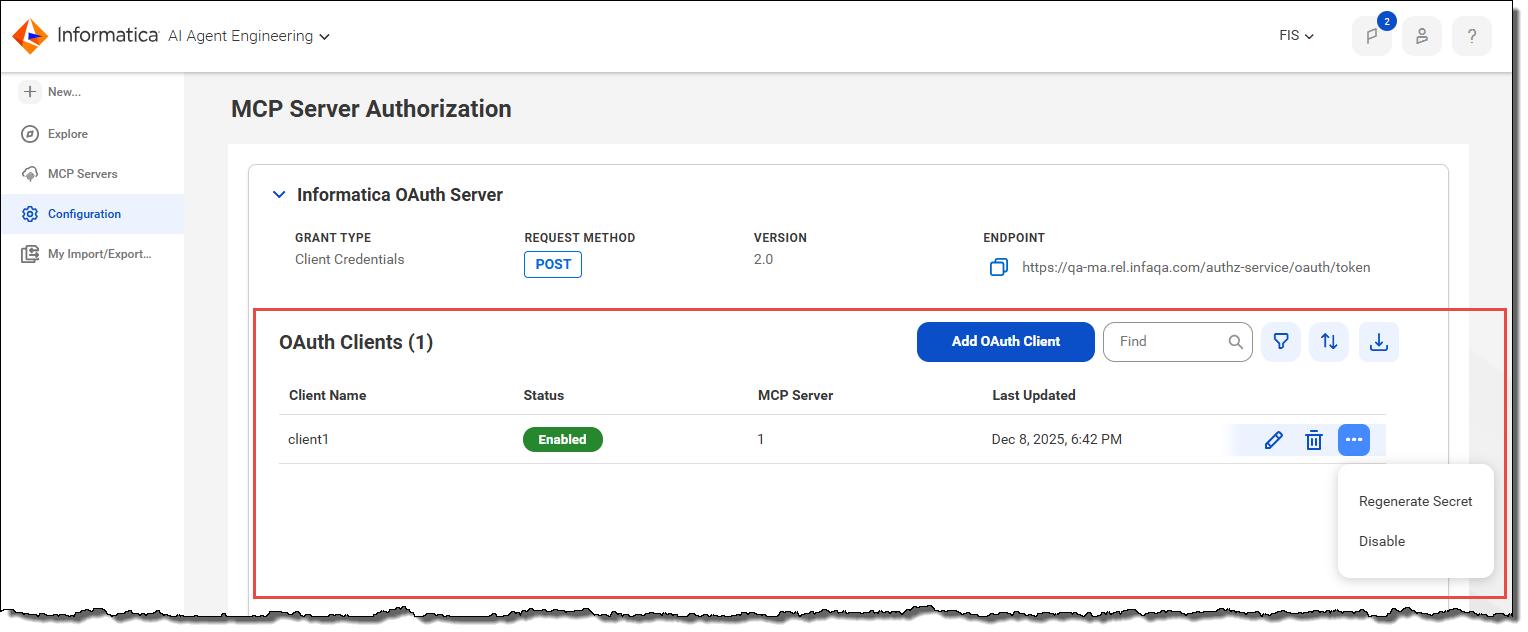Click the Configuration gear icon
The image size is (1528, 632).
pyautogui.click(x=30, y=214)
